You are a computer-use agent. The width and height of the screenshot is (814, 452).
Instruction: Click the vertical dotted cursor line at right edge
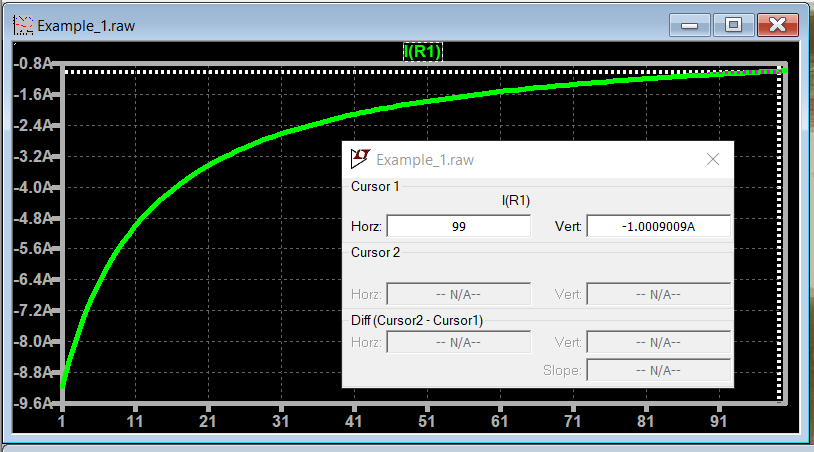(x=779, y=240)
